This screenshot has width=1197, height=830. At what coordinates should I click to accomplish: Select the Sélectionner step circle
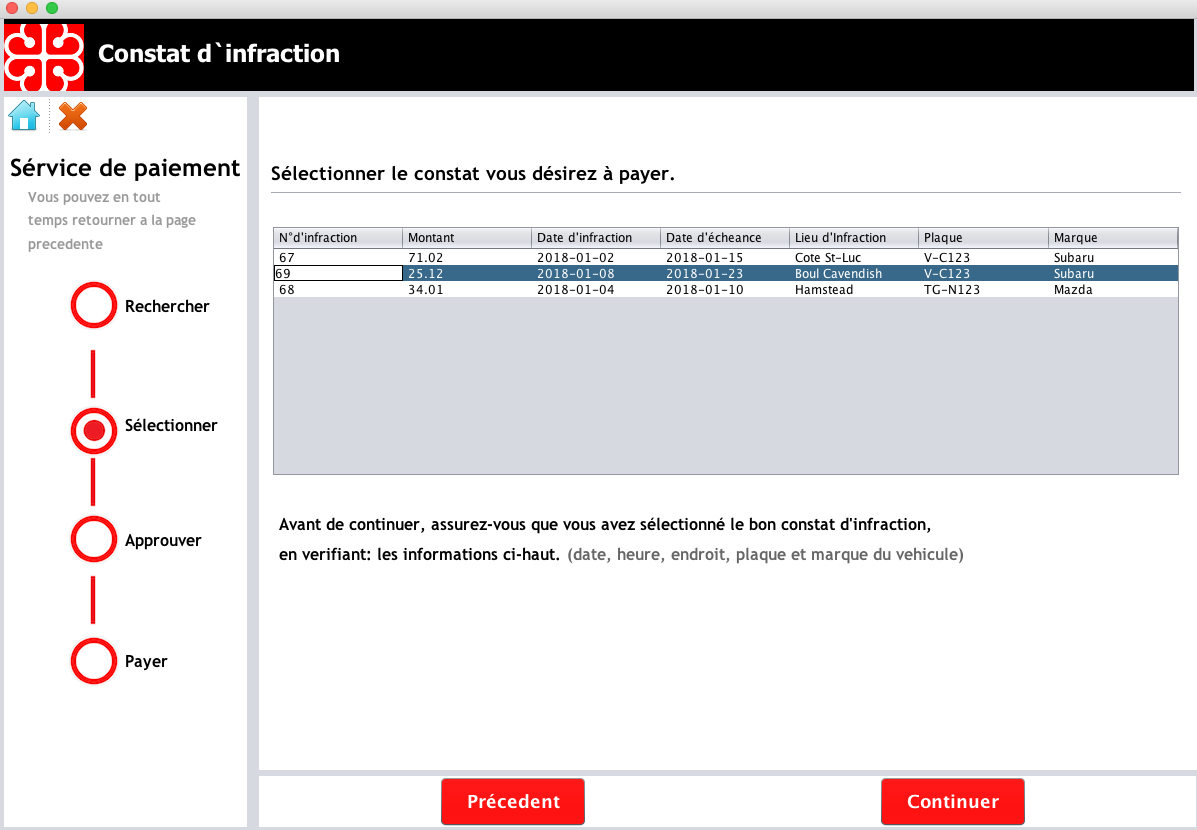tap(94, 431)
